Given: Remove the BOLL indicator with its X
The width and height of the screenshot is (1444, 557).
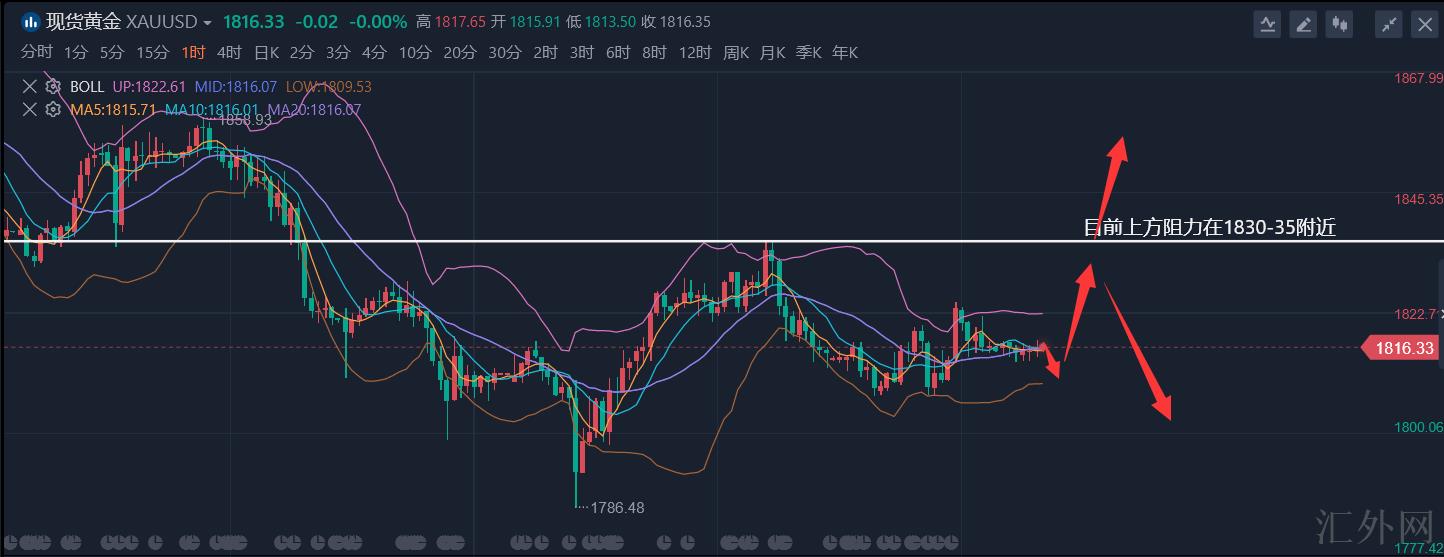Looking at the screenshot, I should [x=29, y=87].
